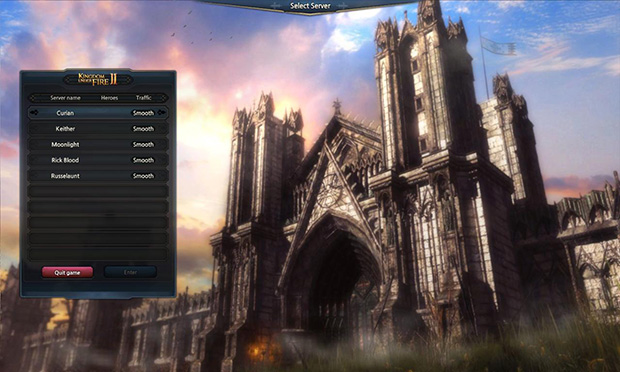Click Smooth traffic badge for Moonlight
Screen dimensions: 620x372
[143, 145]
